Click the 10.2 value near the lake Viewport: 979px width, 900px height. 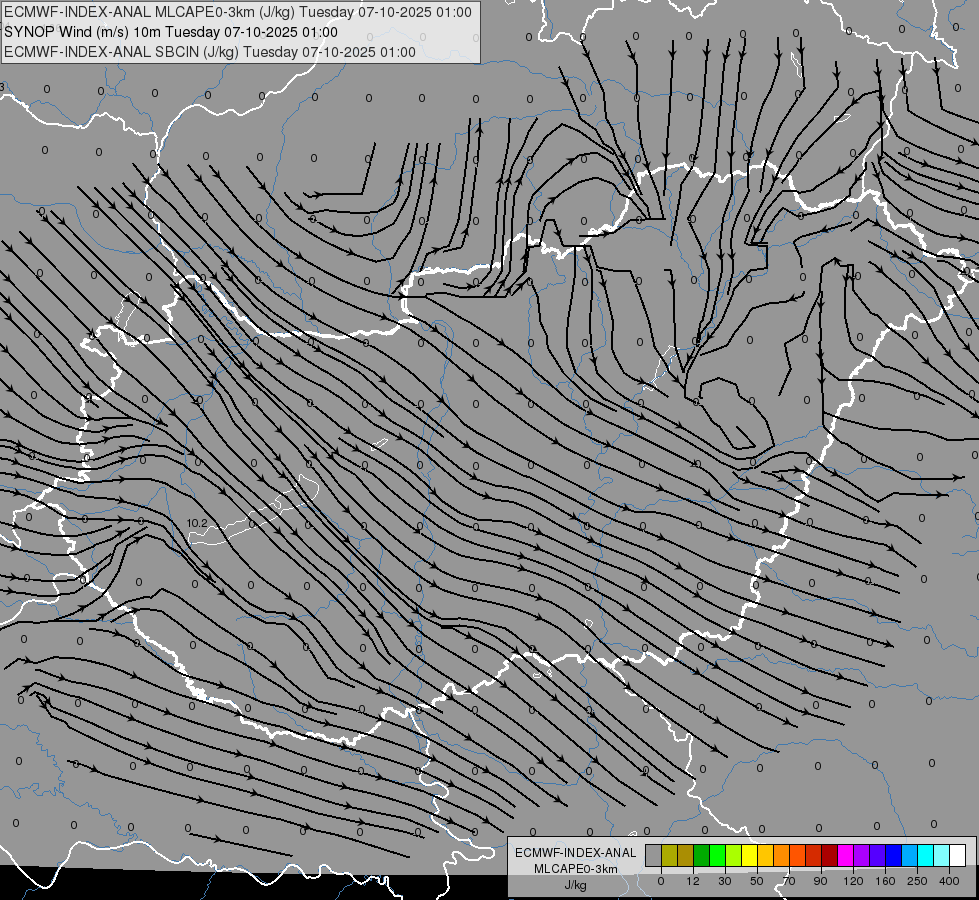point(197,523)
